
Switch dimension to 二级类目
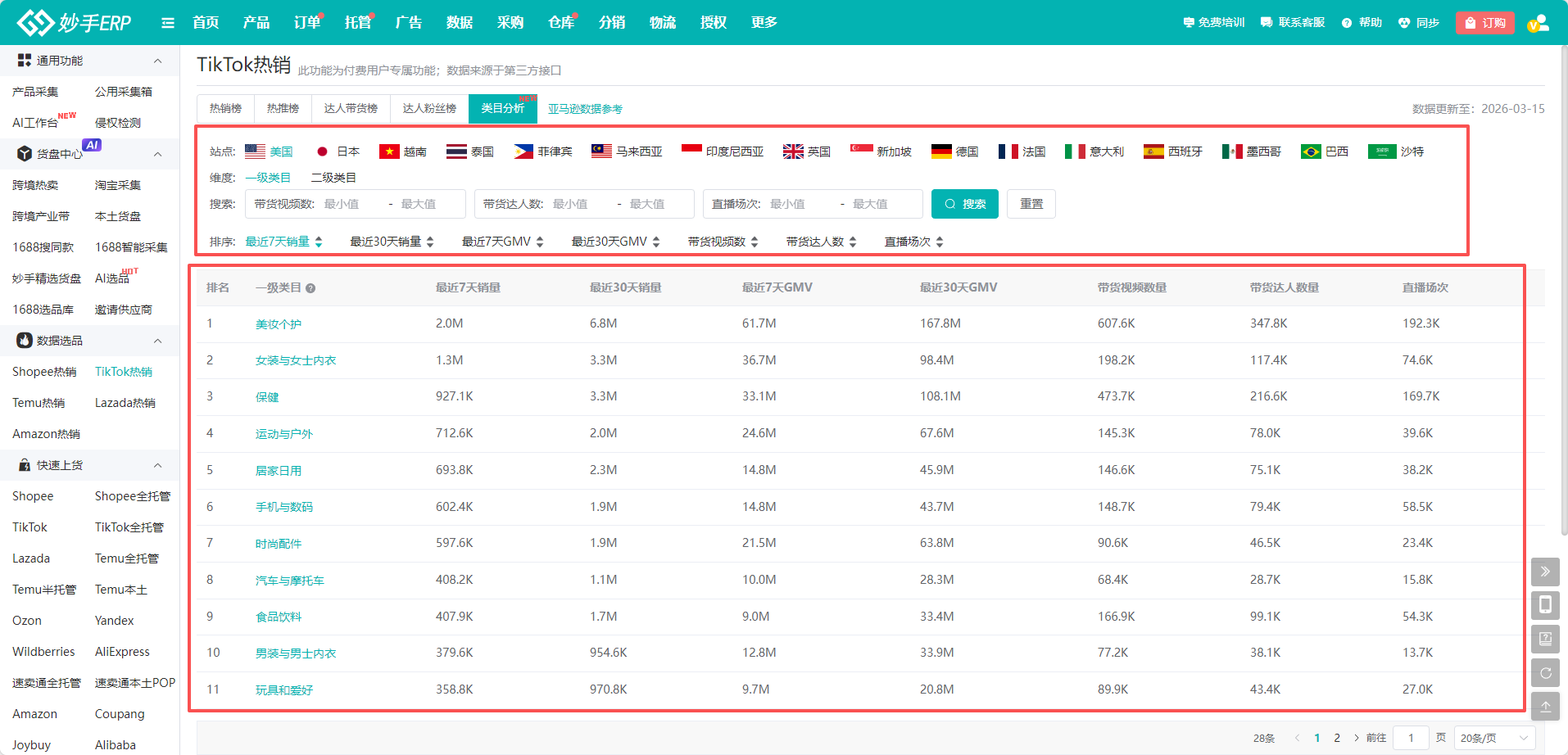(x=333, y=178)
